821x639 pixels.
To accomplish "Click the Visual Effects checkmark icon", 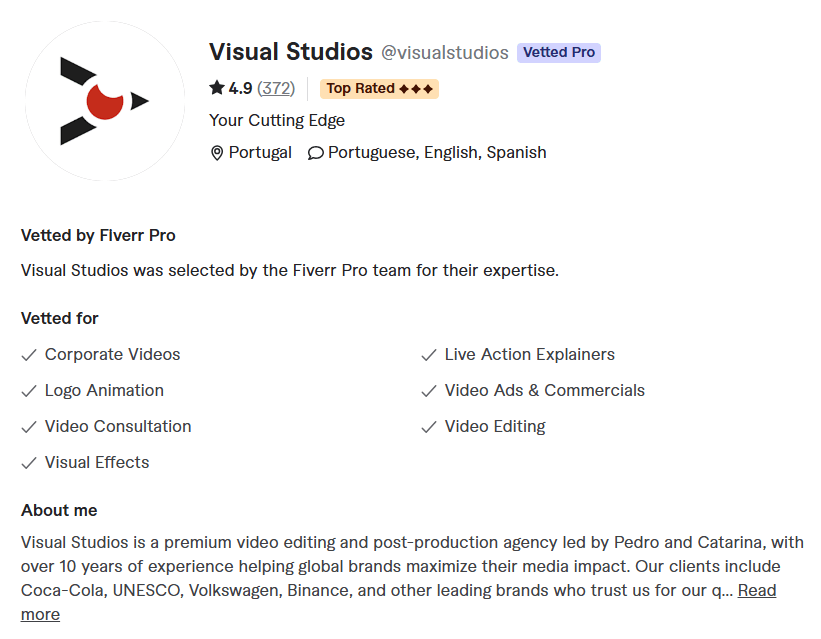I will (x=29, y=463).
